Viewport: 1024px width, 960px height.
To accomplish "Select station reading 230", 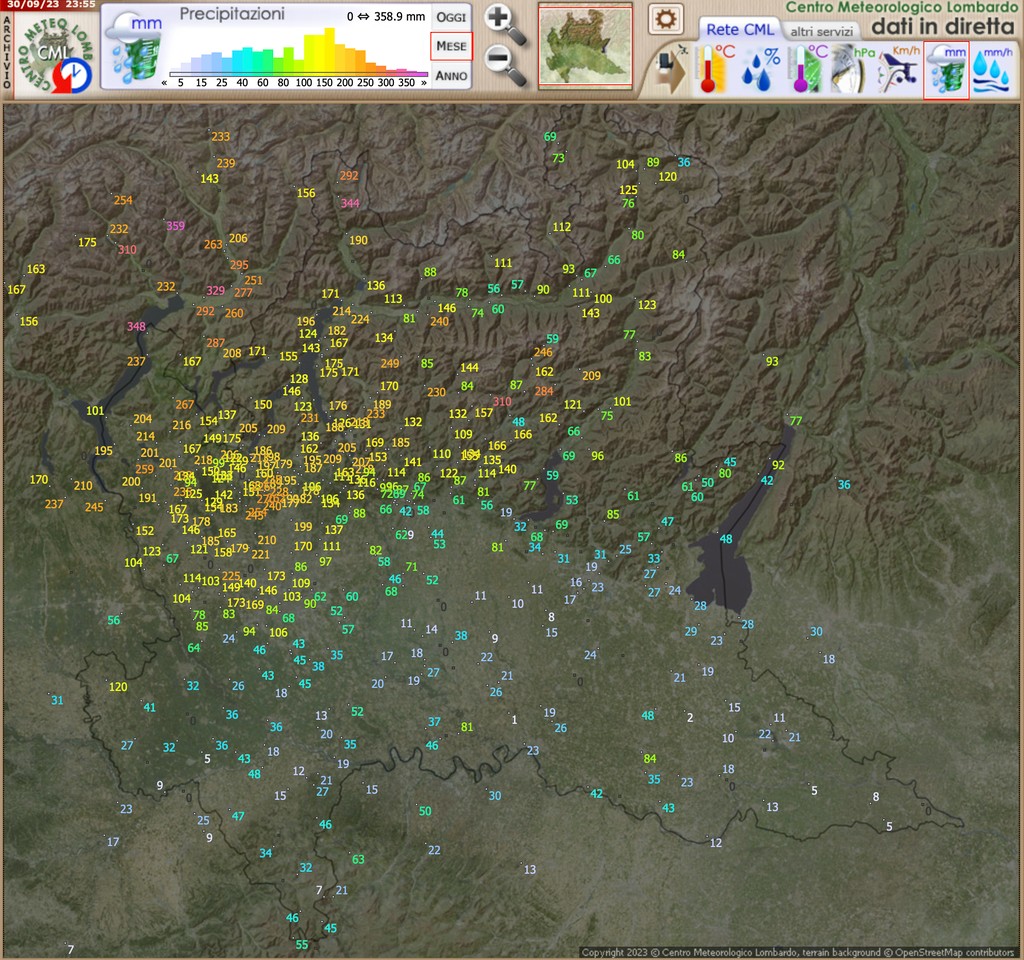I will point(436,392).
